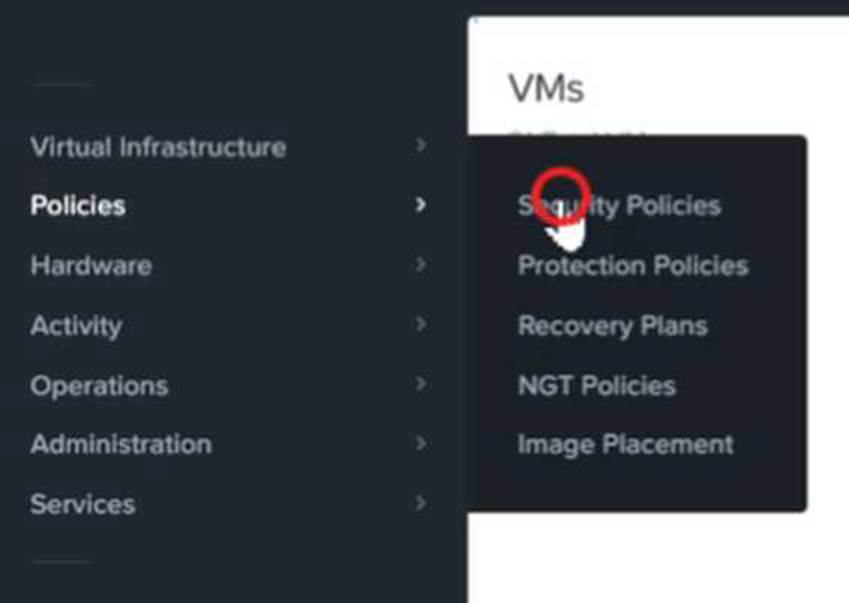Click the chevron next to Policies
The height and width of the screenshot is (603, 849).
click(421, 205)
